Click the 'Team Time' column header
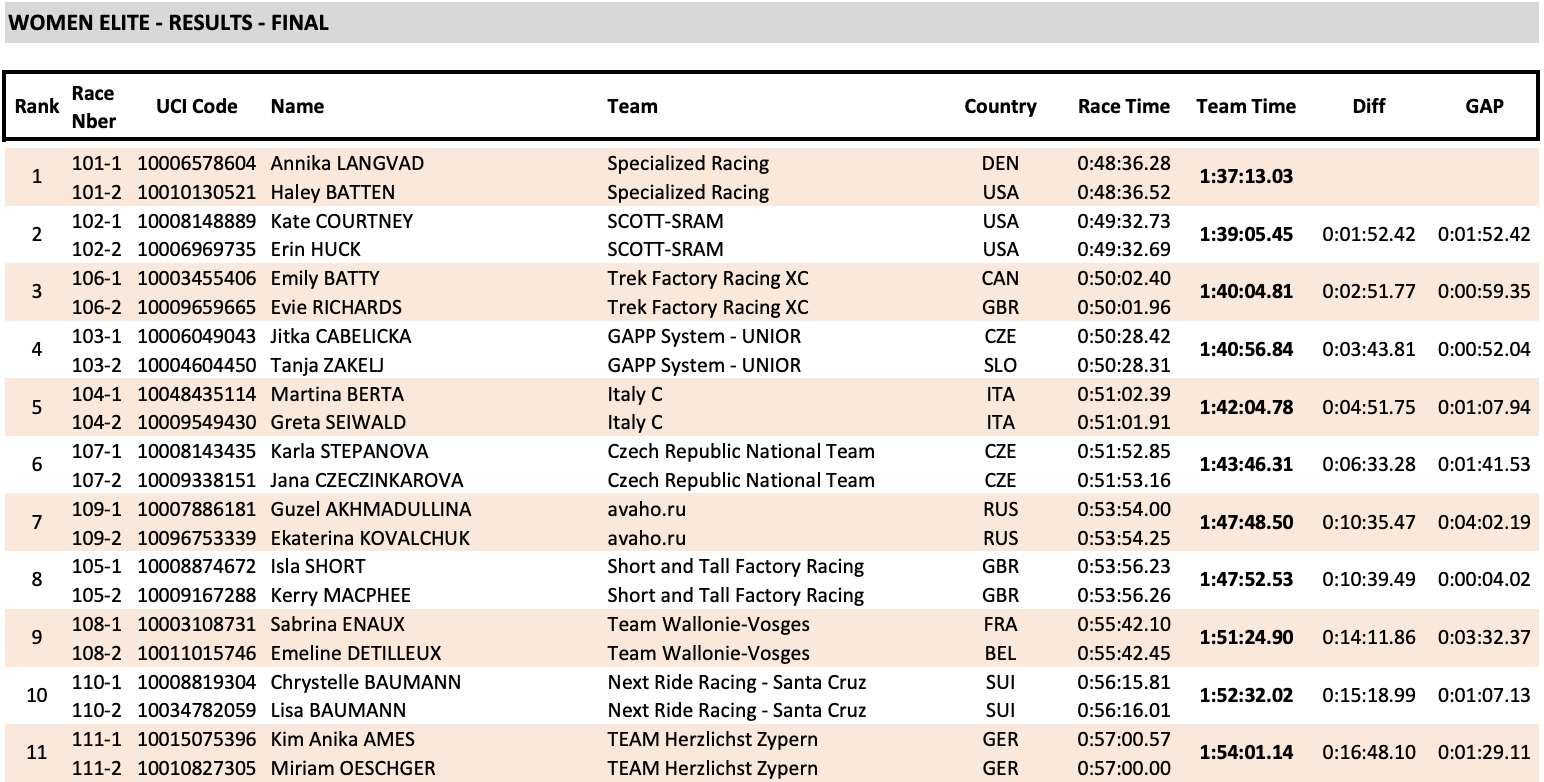 [x=1246, y=106]
